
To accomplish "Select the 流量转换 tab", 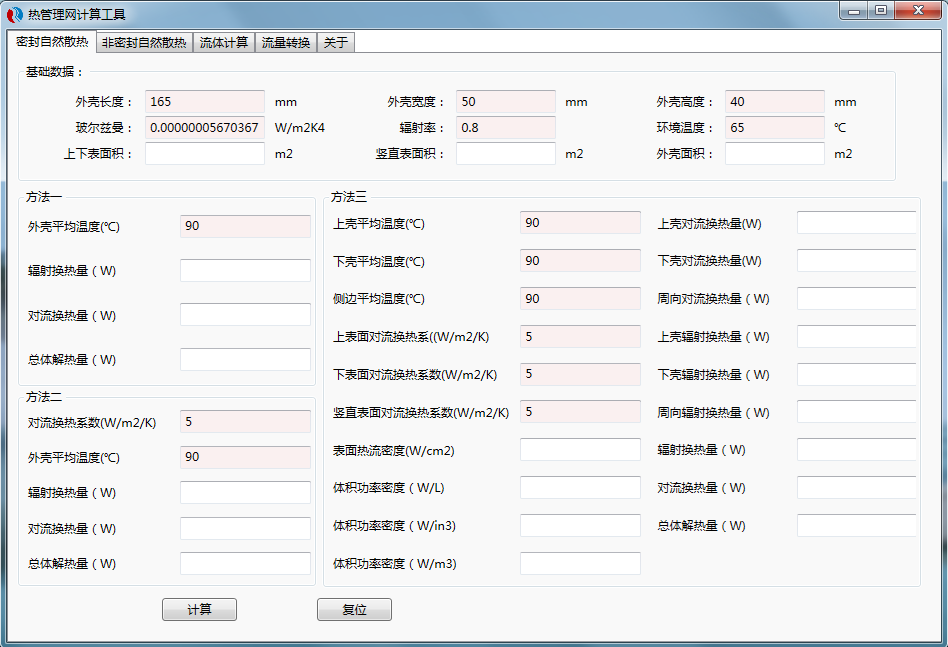I will point(285,42).
